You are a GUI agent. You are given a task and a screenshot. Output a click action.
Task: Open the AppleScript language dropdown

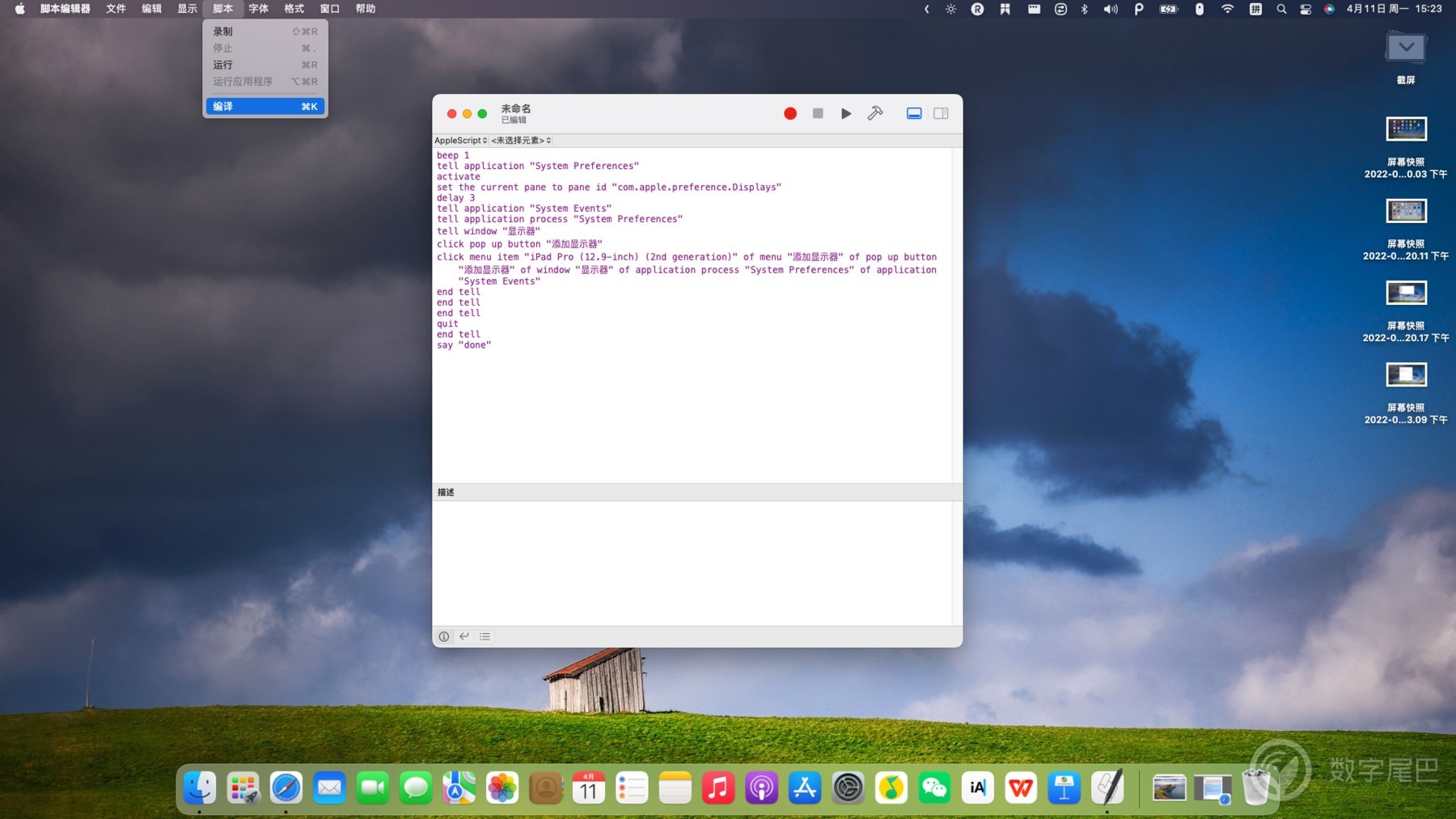coord(461,141)
